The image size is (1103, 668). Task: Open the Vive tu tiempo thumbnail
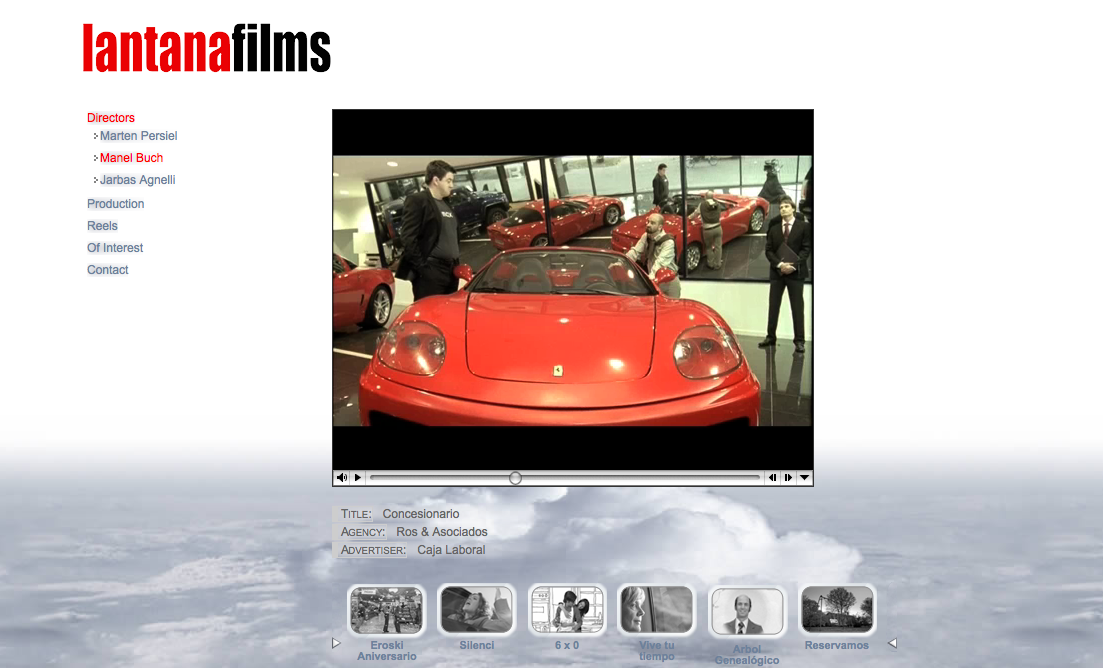coord(656,610)
